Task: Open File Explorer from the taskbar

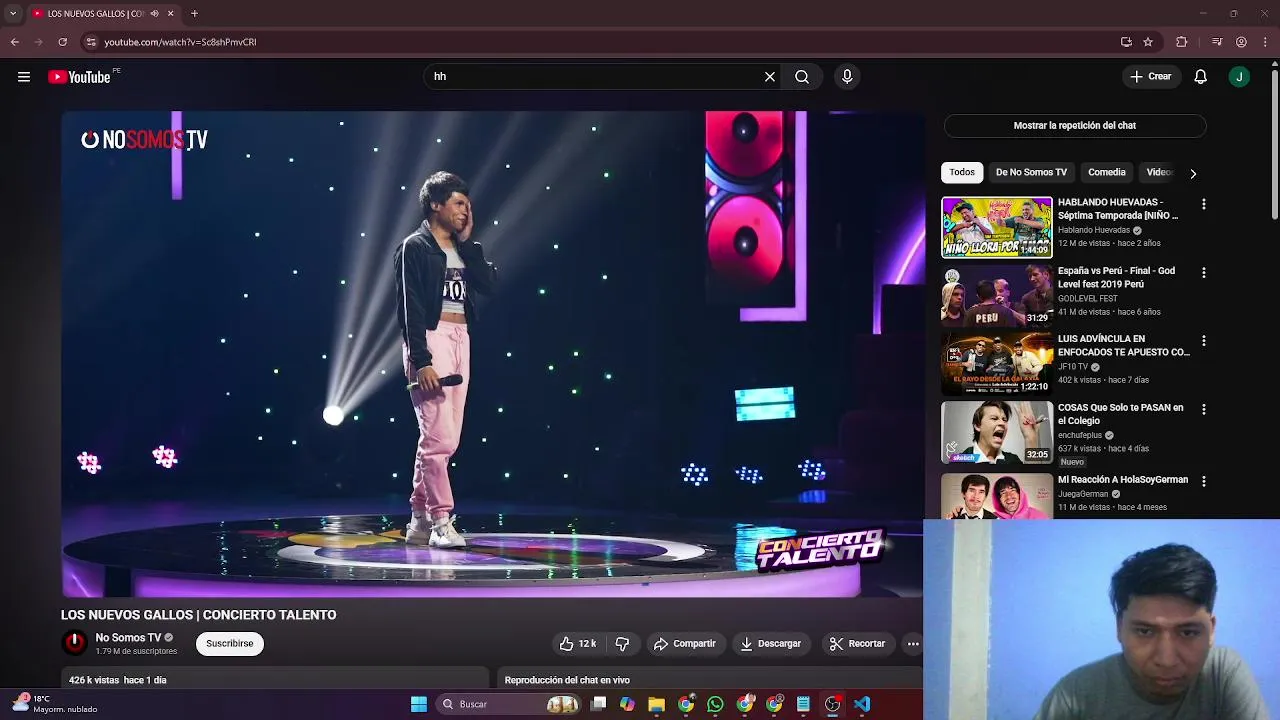Action: tap(656, 704)
